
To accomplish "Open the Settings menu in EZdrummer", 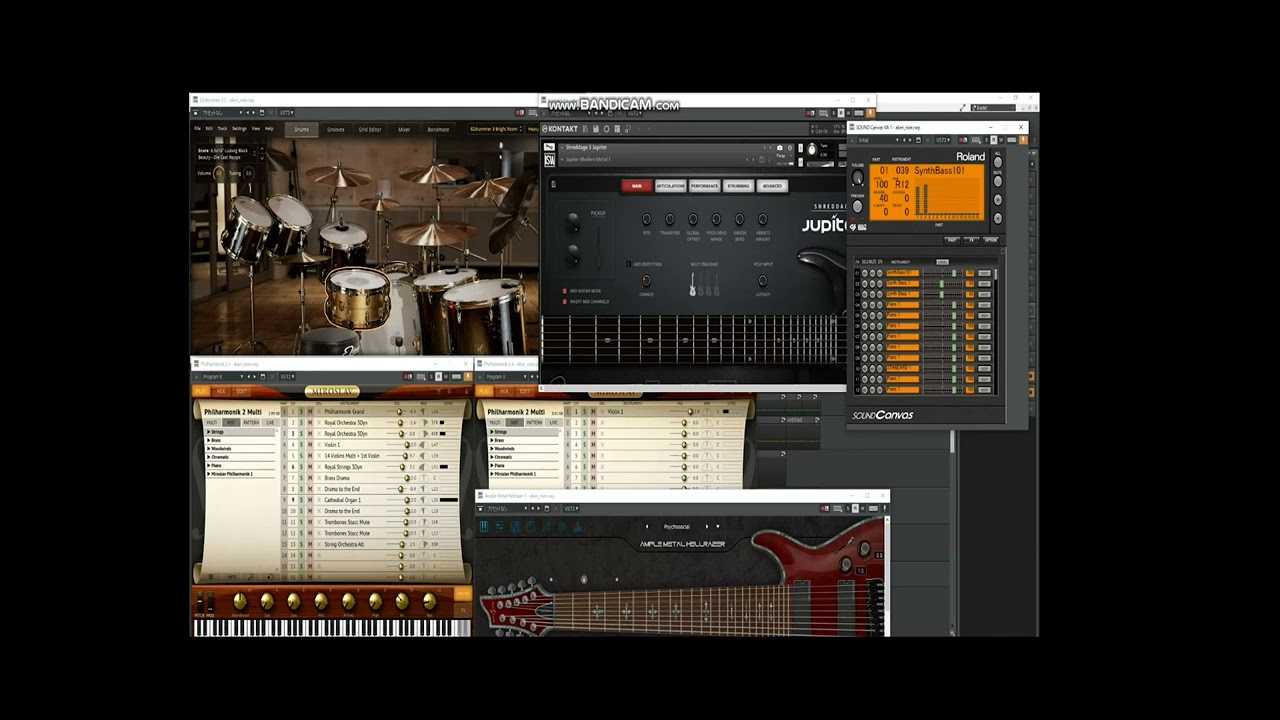I will click(239, 129).
